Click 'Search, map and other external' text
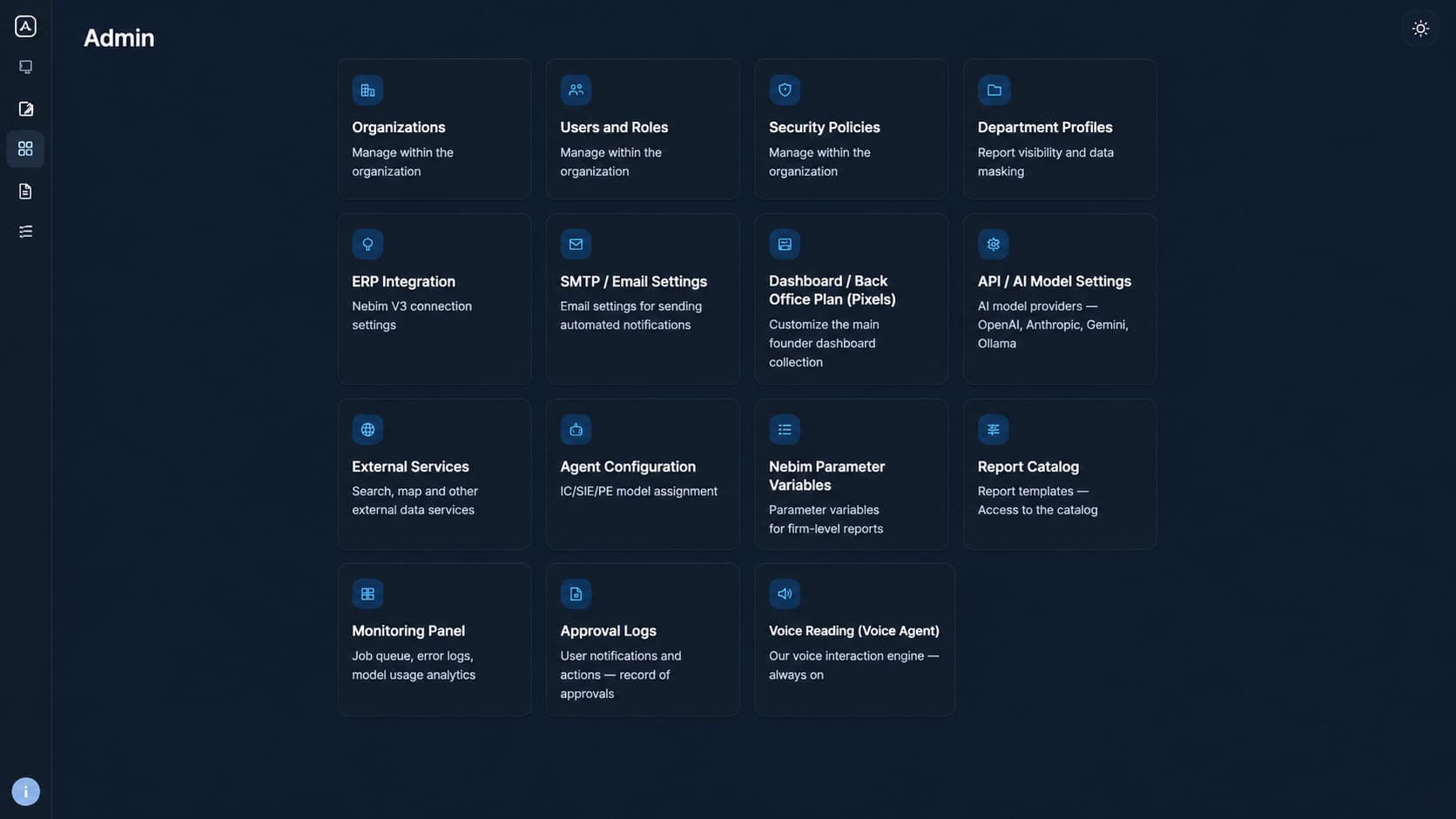 point(415,500)
